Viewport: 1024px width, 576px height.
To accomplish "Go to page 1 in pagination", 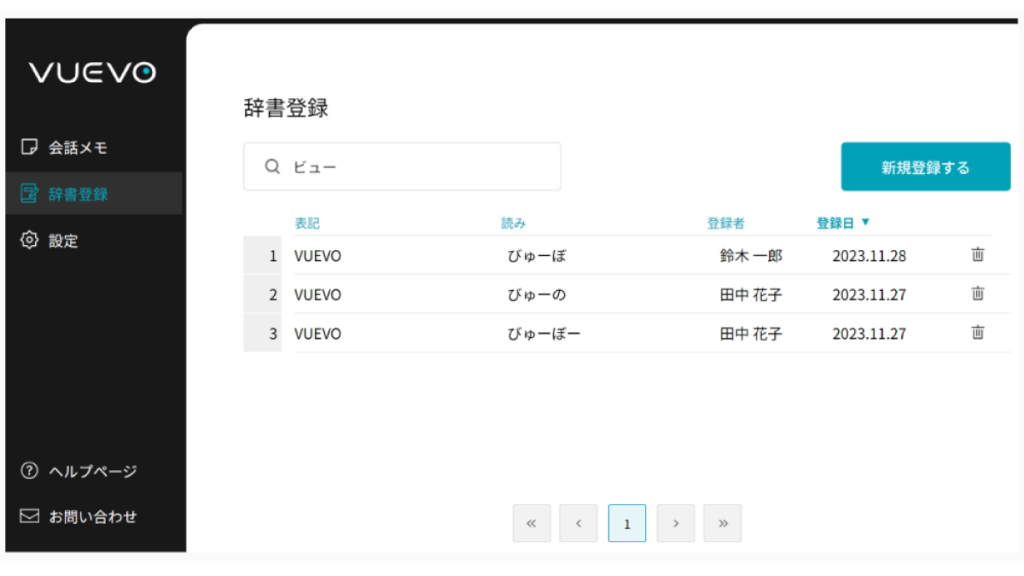I will pos(627,523).
